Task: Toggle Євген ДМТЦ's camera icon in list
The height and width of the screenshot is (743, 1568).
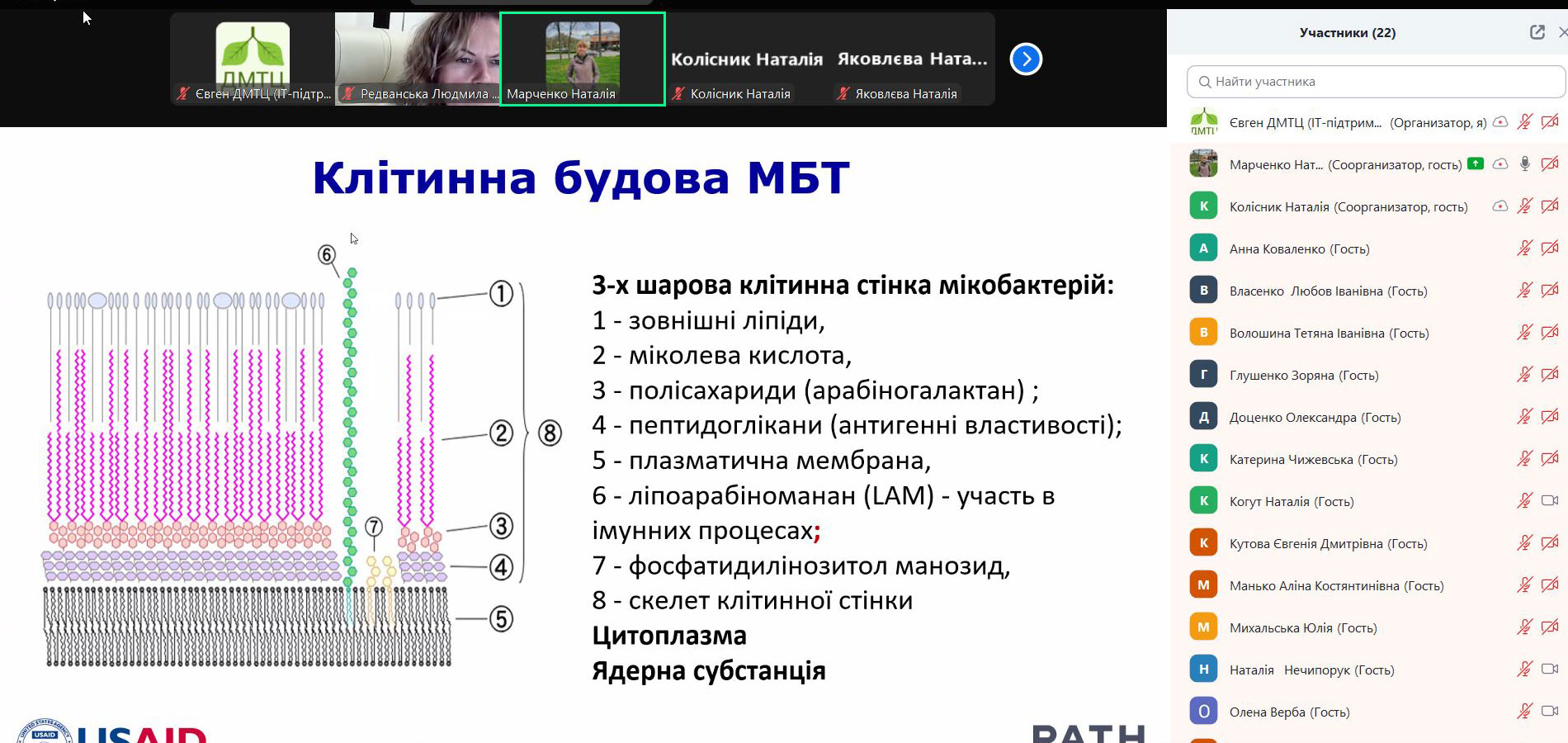Action: (x=1550, y=122)
